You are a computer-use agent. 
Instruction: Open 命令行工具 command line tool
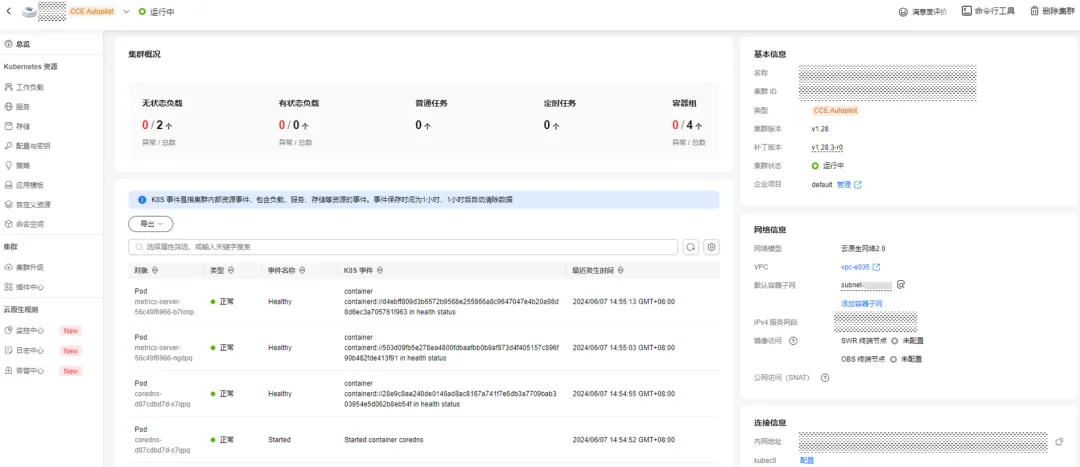[x=988, y=11]
